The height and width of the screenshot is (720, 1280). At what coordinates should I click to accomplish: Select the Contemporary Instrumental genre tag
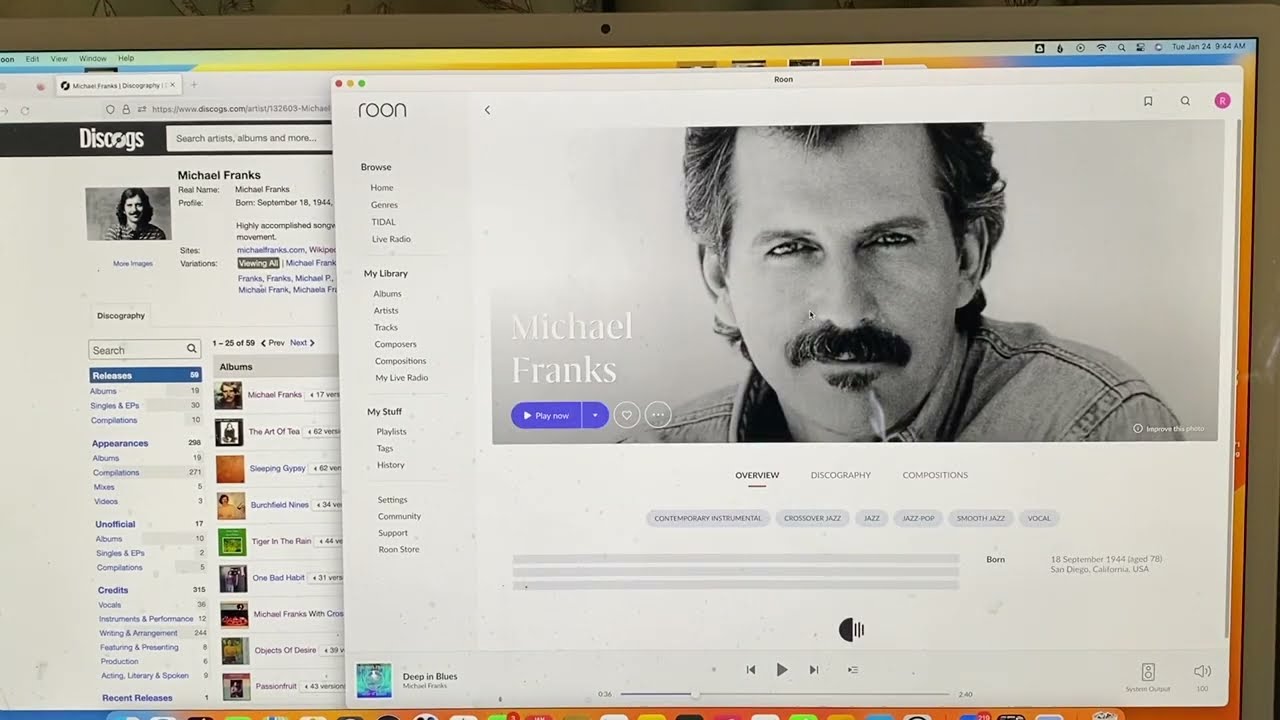click(708, 518)
